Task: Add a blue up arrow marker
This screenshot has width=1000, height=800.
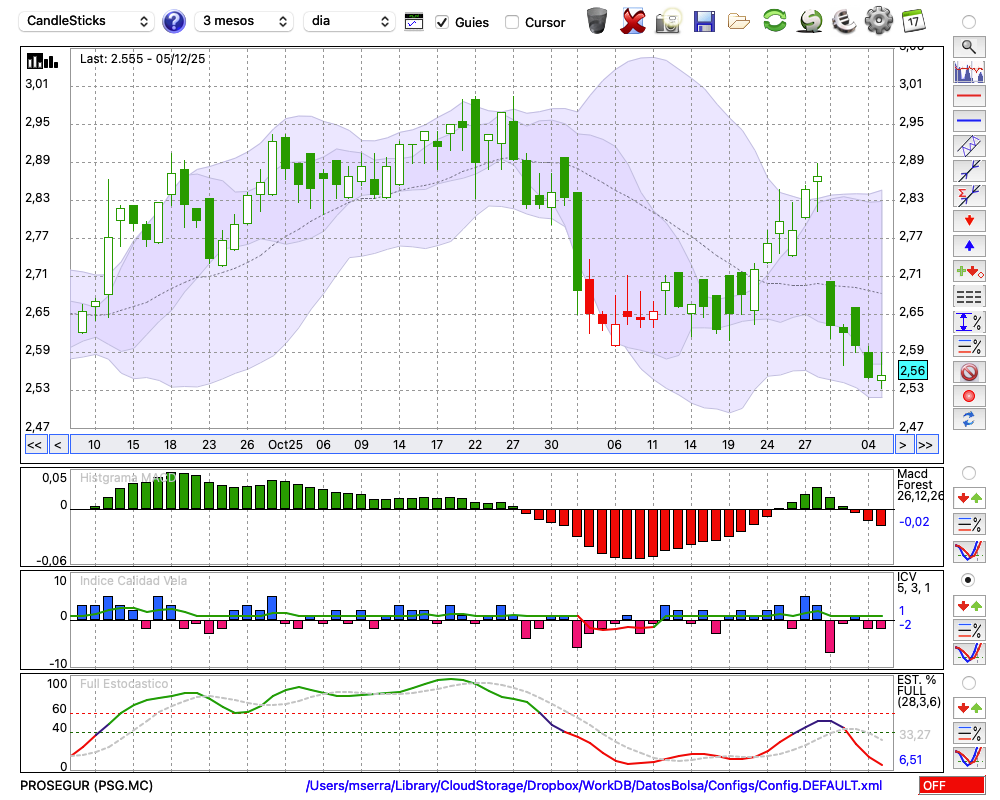Action: point(969,246)
